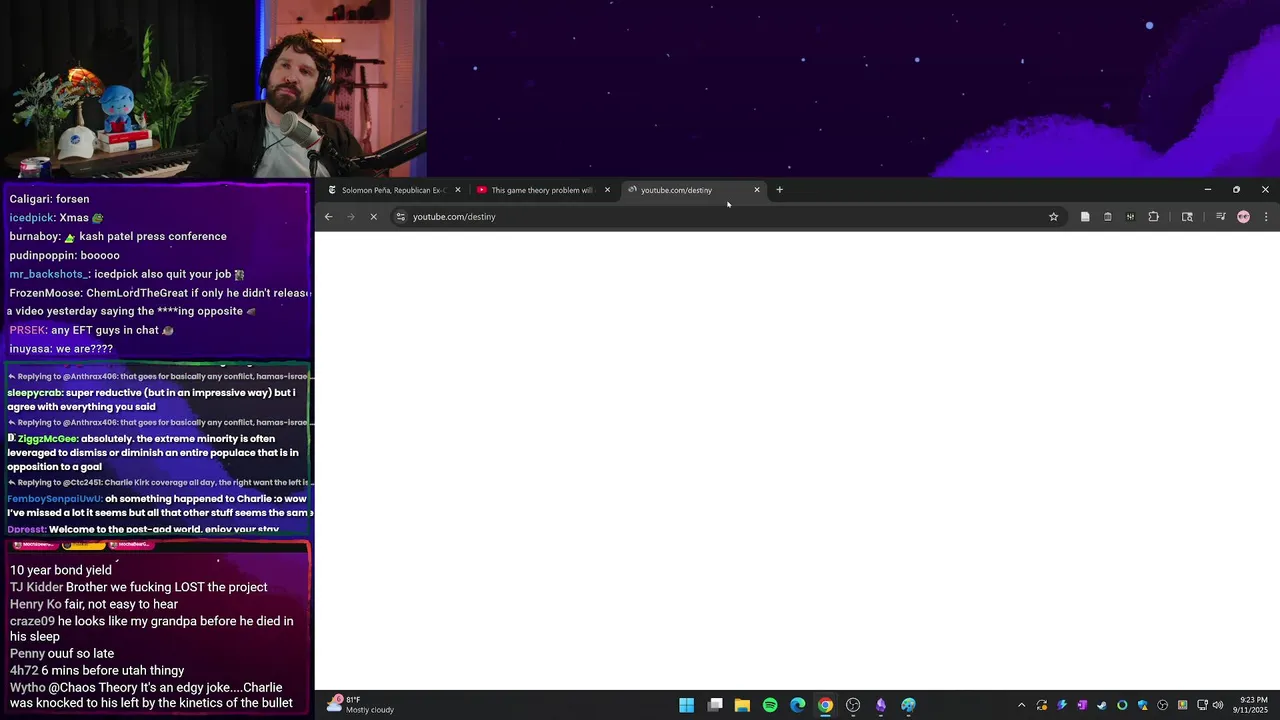Screen dimensions: 1280x720
Task: Open the purple Obsidian taskbar icon
Action: pos(881,705)
